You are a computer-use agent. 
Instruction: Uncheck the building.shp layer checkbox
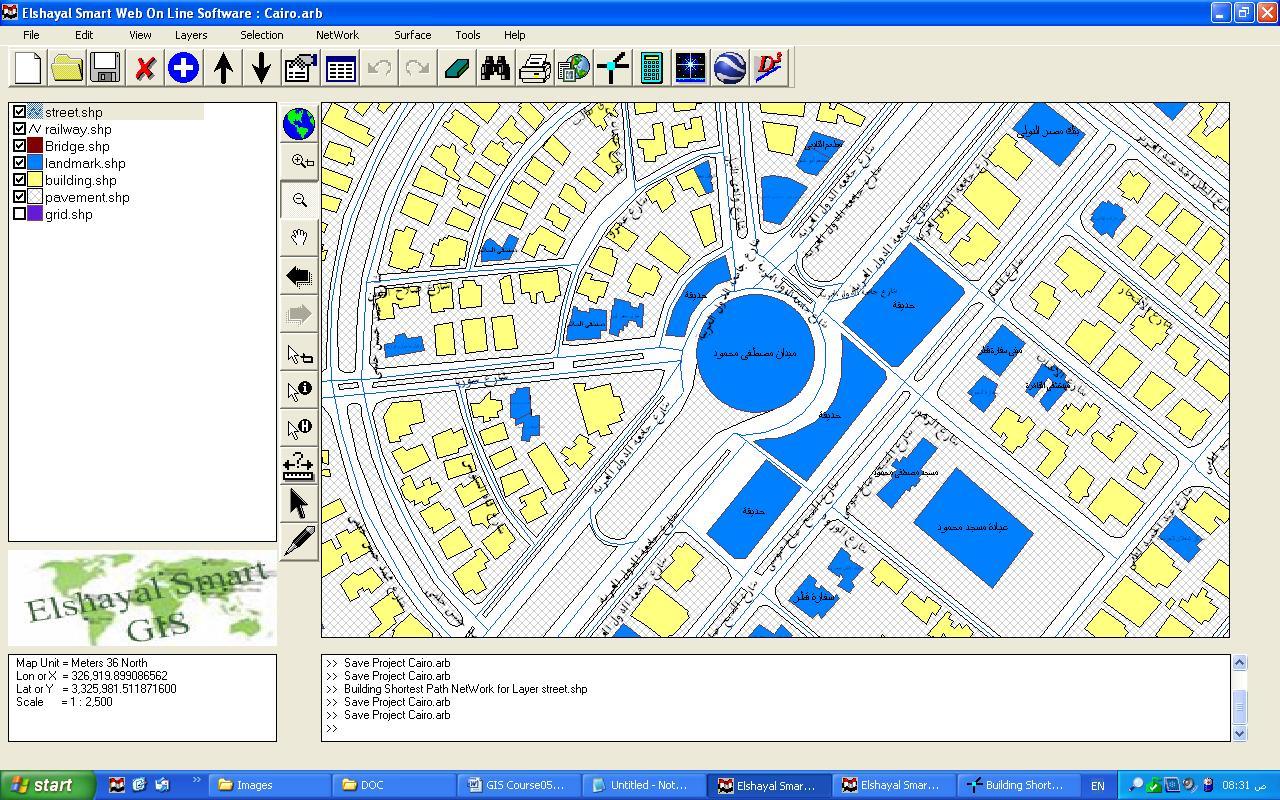click(19, 180)
